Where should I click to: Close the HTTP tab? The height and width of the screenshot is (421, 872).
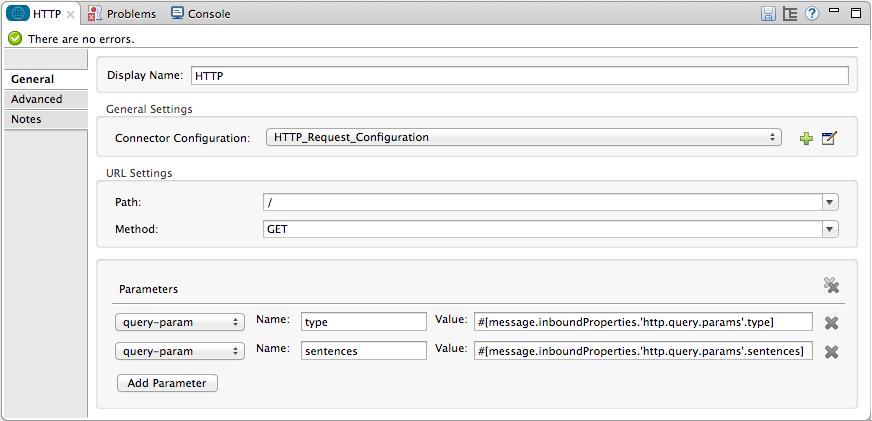click(70, 14)
